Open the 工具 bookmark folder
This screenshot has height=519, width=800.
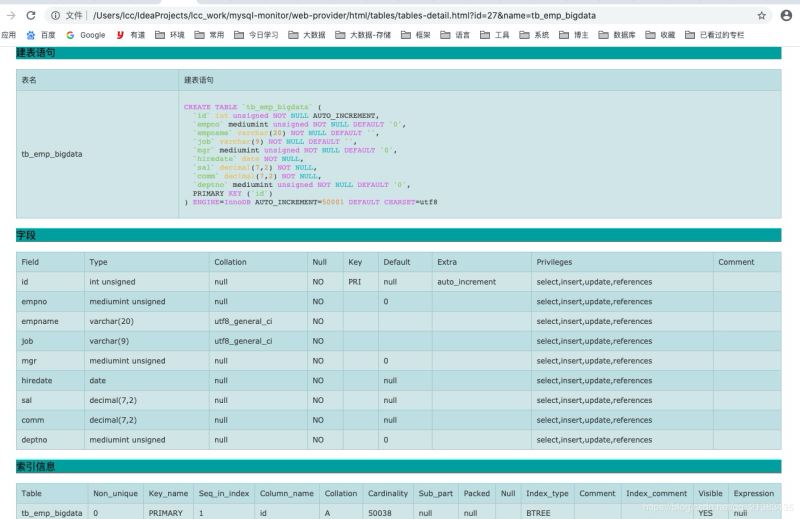coord(495,35)
